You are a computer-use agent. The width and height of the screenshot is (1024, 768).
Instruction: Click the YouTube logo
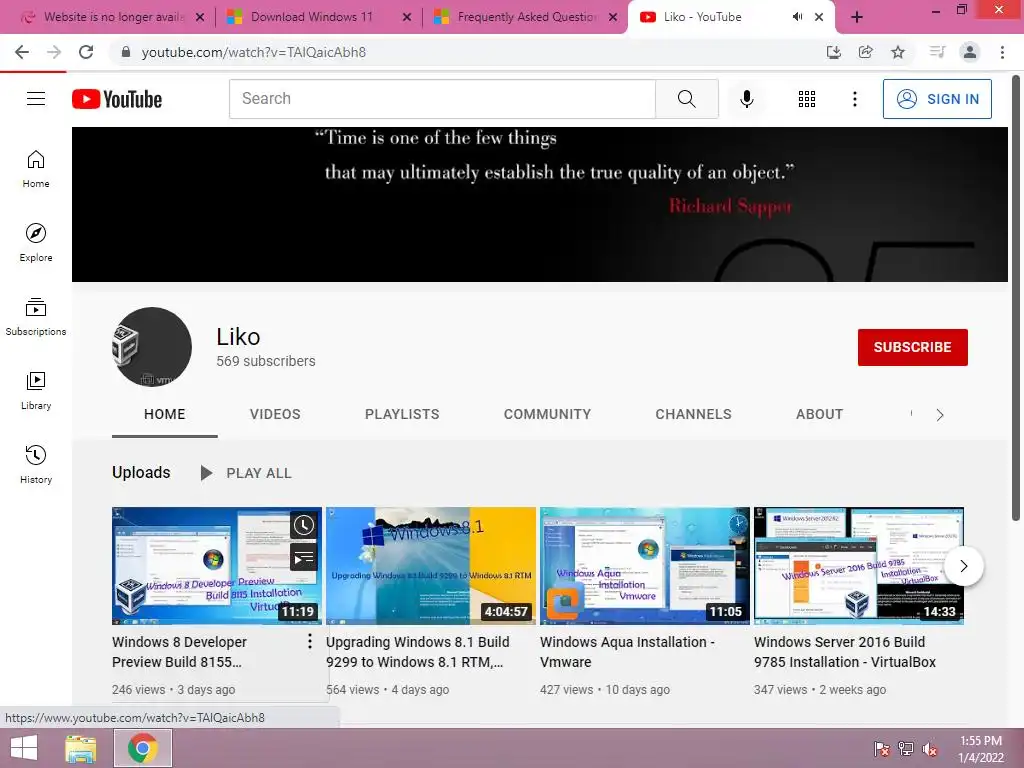click(117, 99)
